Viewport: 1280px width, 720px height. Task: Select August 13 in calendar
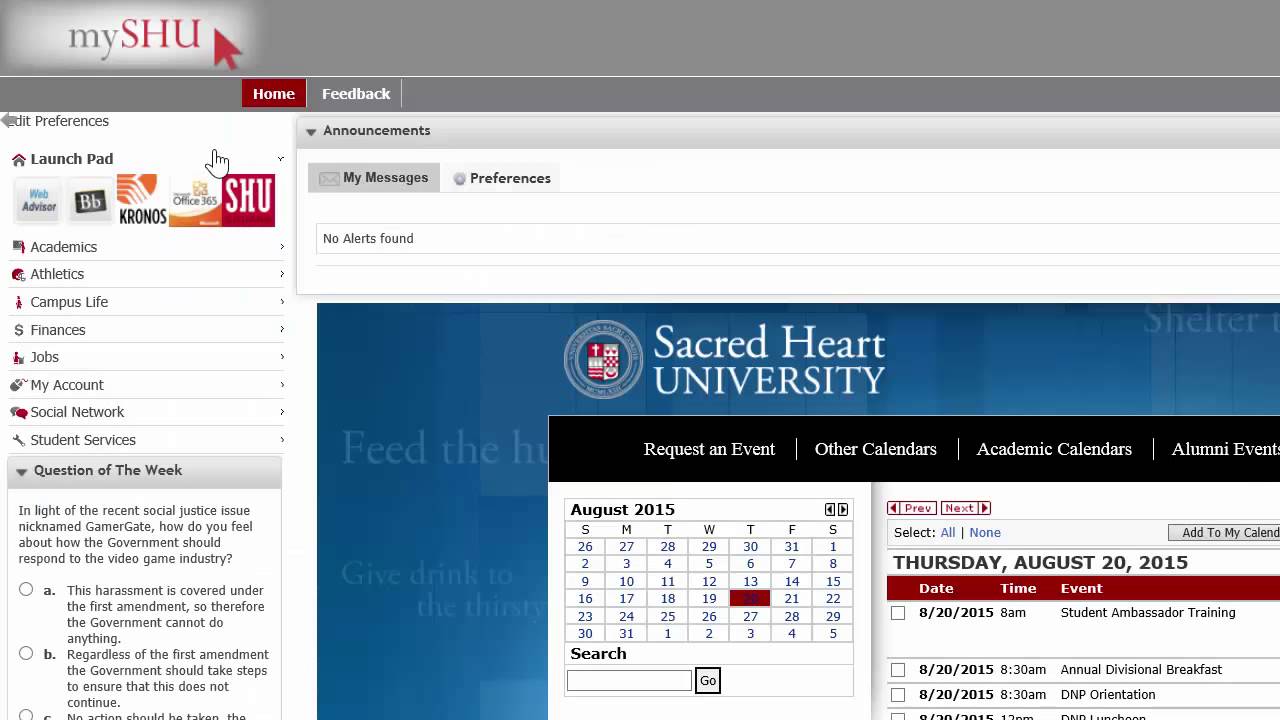click(750, 582)
